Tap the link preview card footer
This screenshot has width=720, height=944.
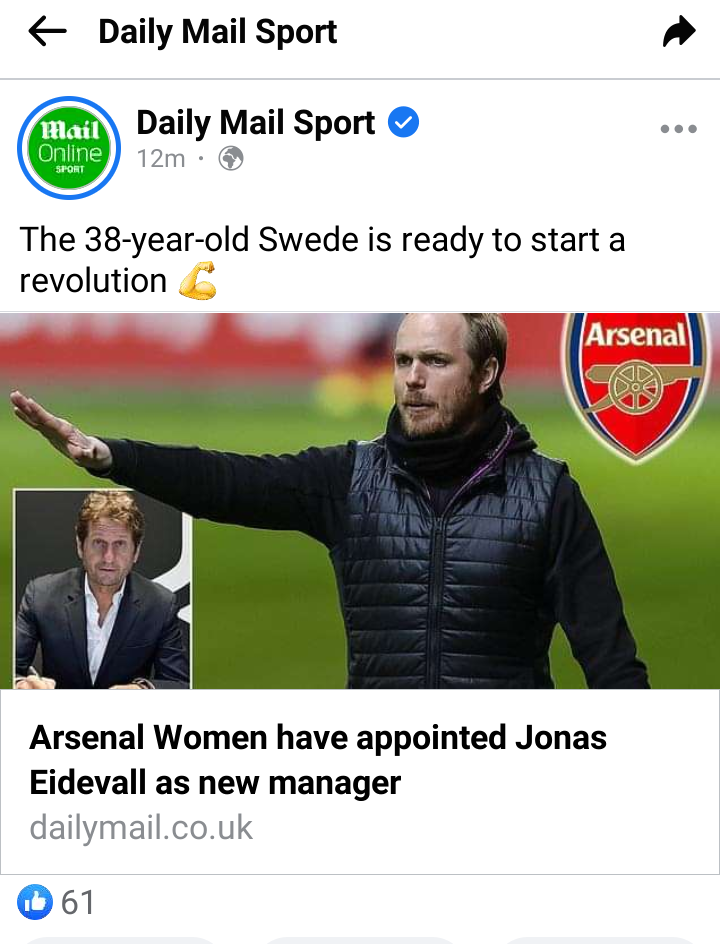point(360,781)
